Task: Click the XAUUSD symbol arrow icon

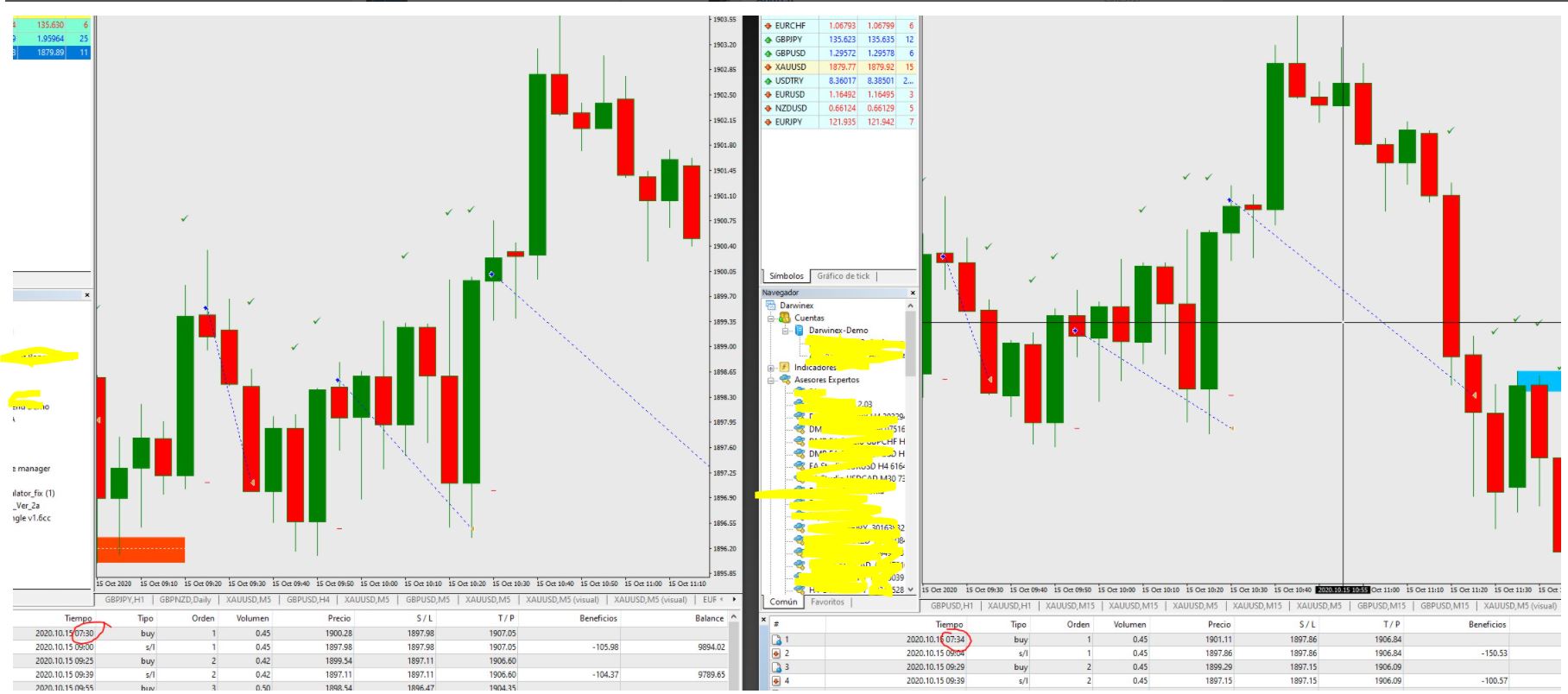Action: (768, 67)
